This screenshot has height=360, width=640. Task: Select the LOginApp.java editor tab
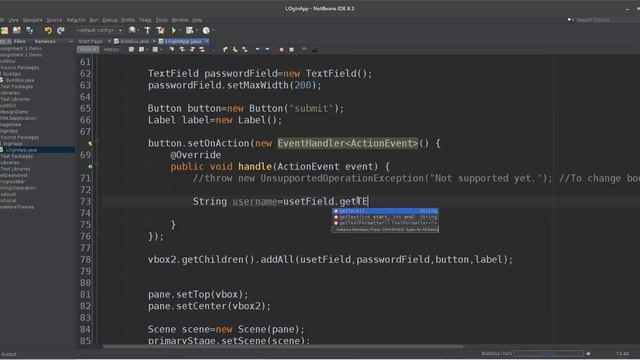pos(183,41)
